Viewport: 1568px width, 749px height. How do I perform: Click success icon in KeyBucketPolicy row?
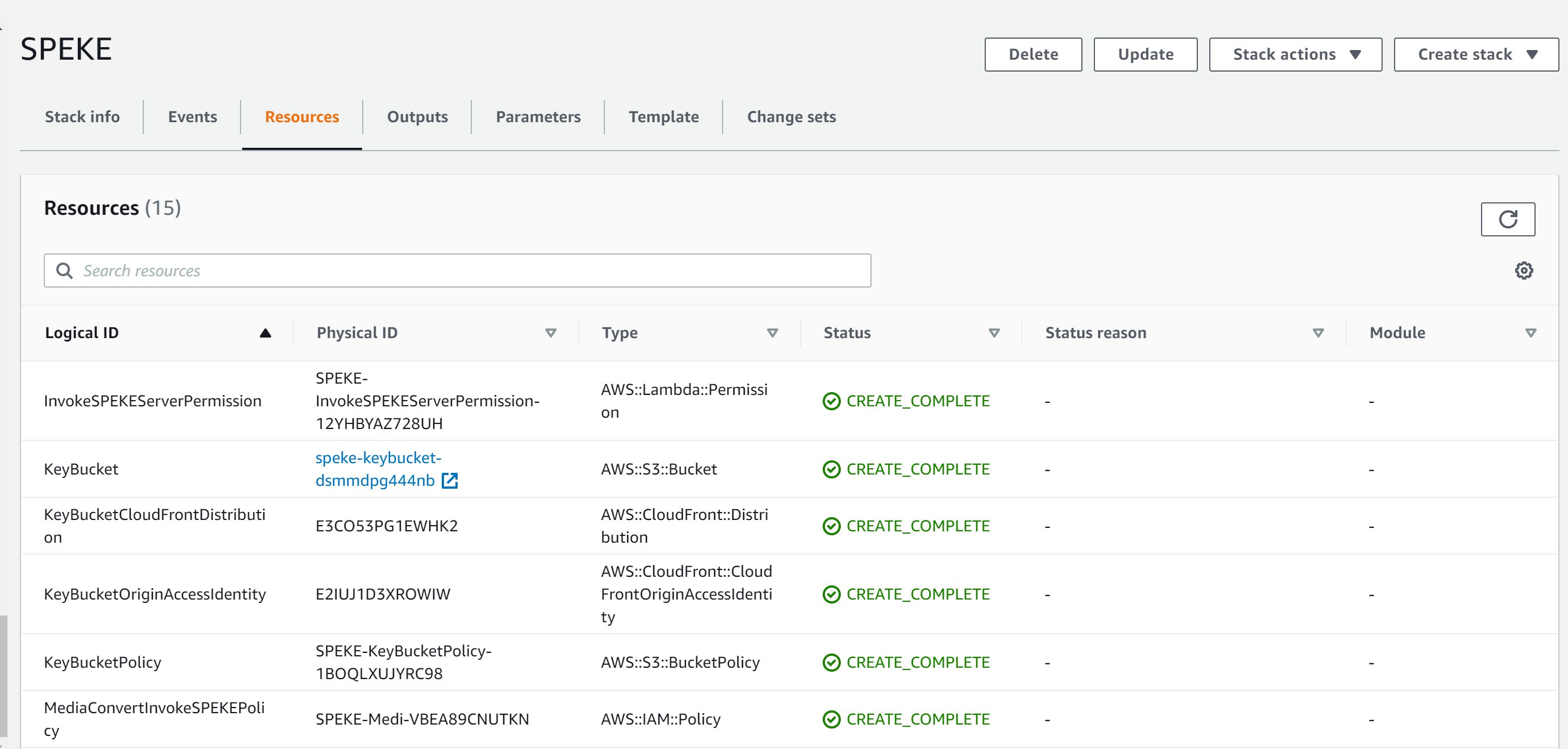click(x=831, y=663)
